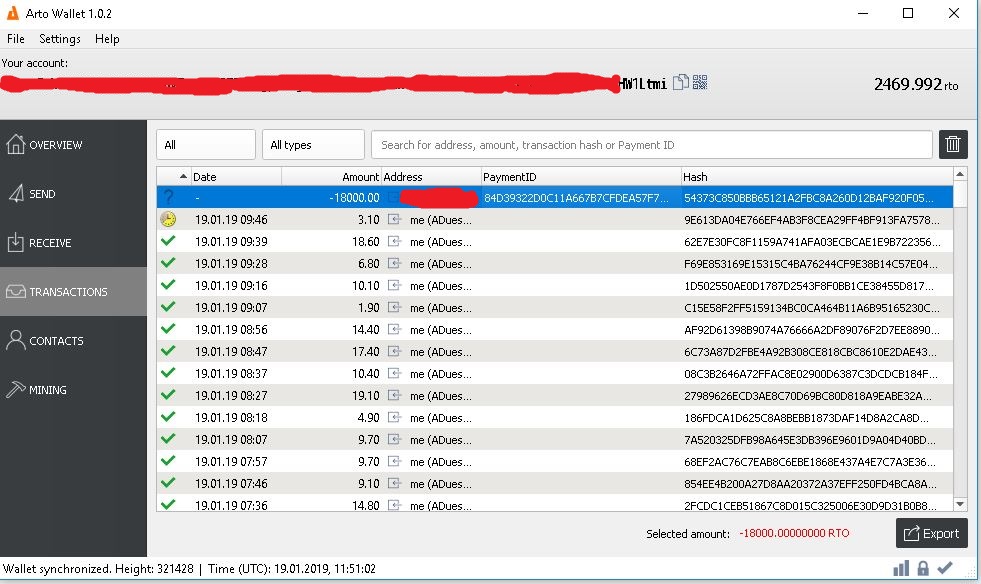Viewport: 981px width, 584px height.
Task: Open the Overview page
Action: click(73, 145)
